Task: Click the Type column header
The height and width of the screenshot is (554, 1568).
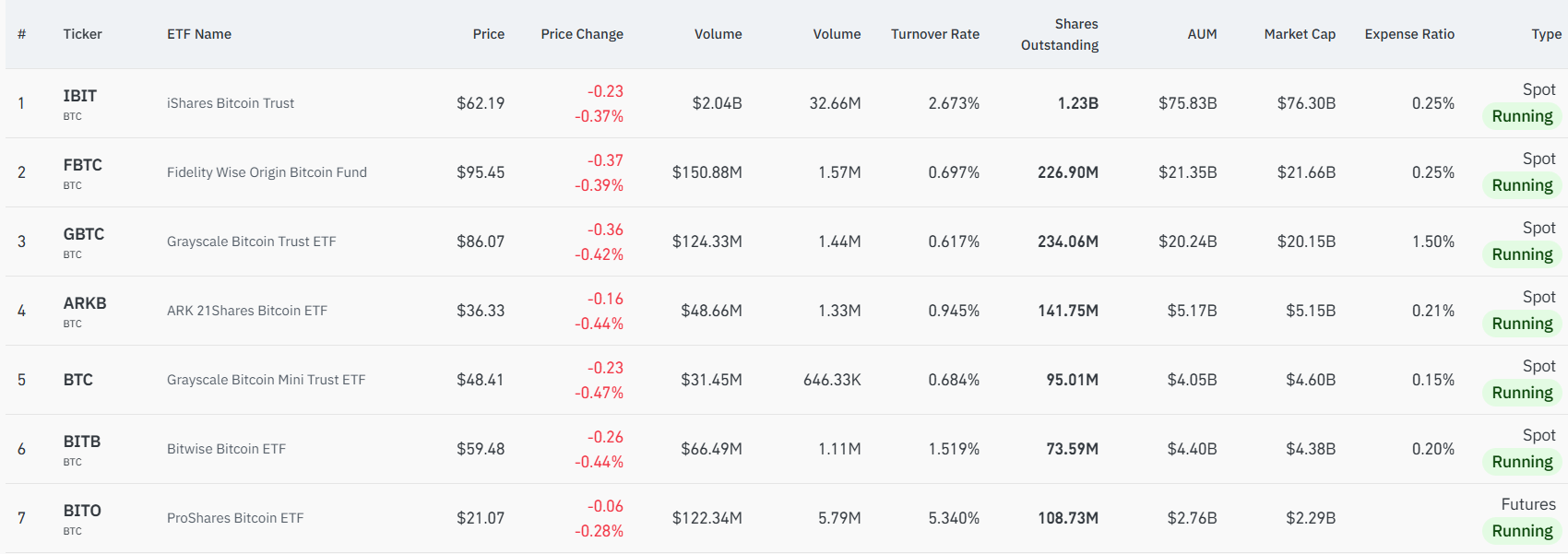Action: (1546, 34)
